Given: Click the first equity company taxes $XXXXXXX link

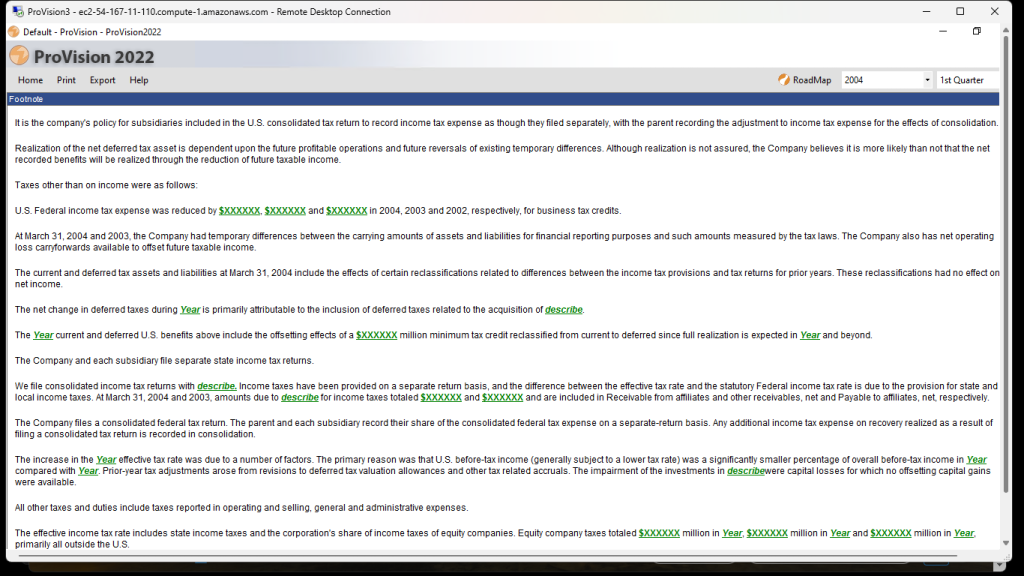Looking at the screenshot, I should point(660,533).
